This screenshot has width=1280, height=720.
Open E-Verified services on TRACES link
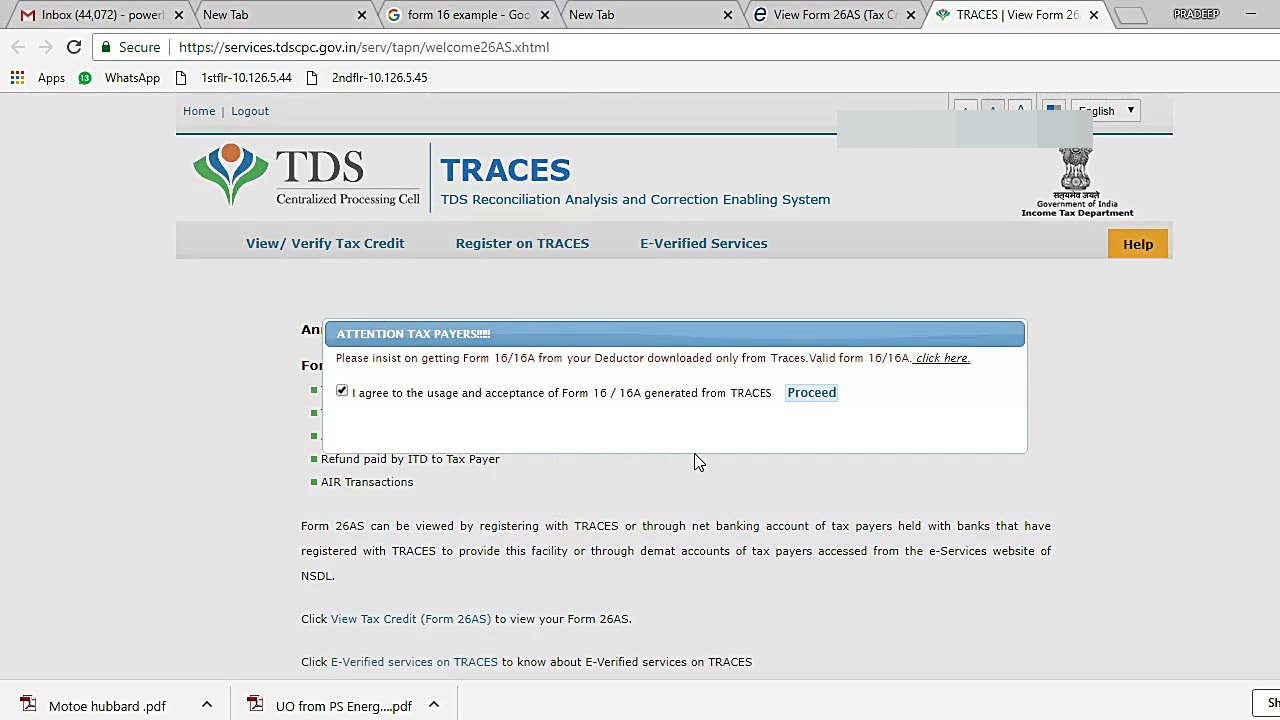click(414, 662)
